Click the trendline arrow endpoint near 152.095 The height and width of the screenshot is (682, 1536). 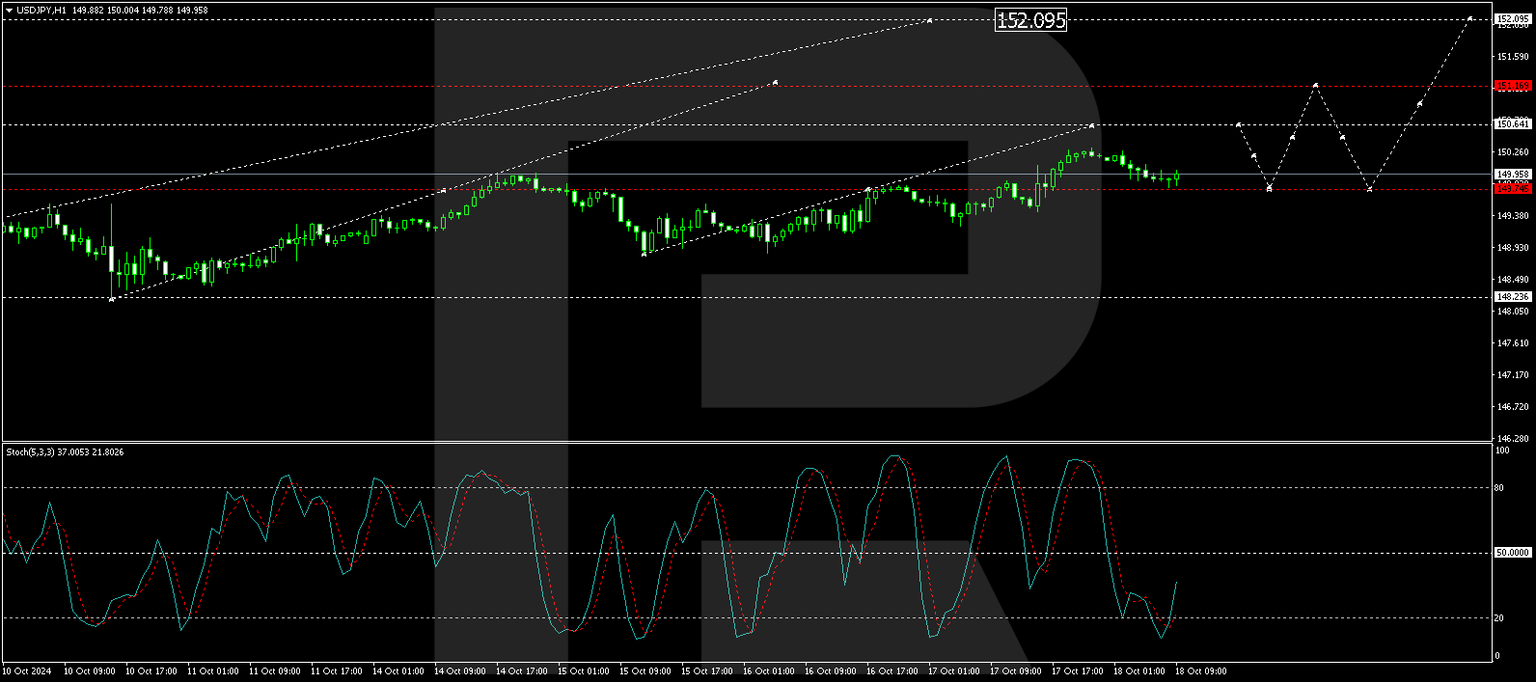(x=930, y=18)
